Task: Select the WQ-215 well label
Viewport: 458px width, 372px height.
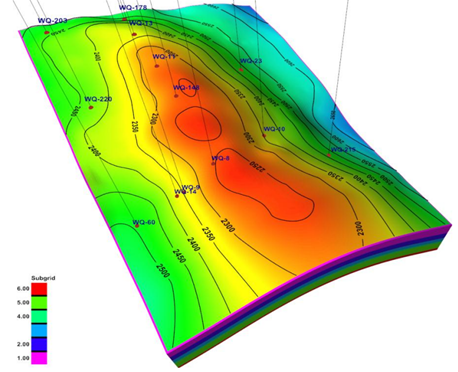Action: 343,150
